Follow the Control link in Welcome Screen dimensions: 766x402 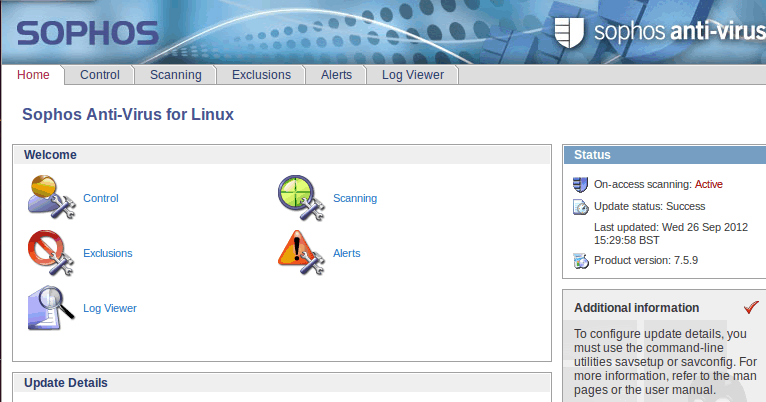pos(101,198)
